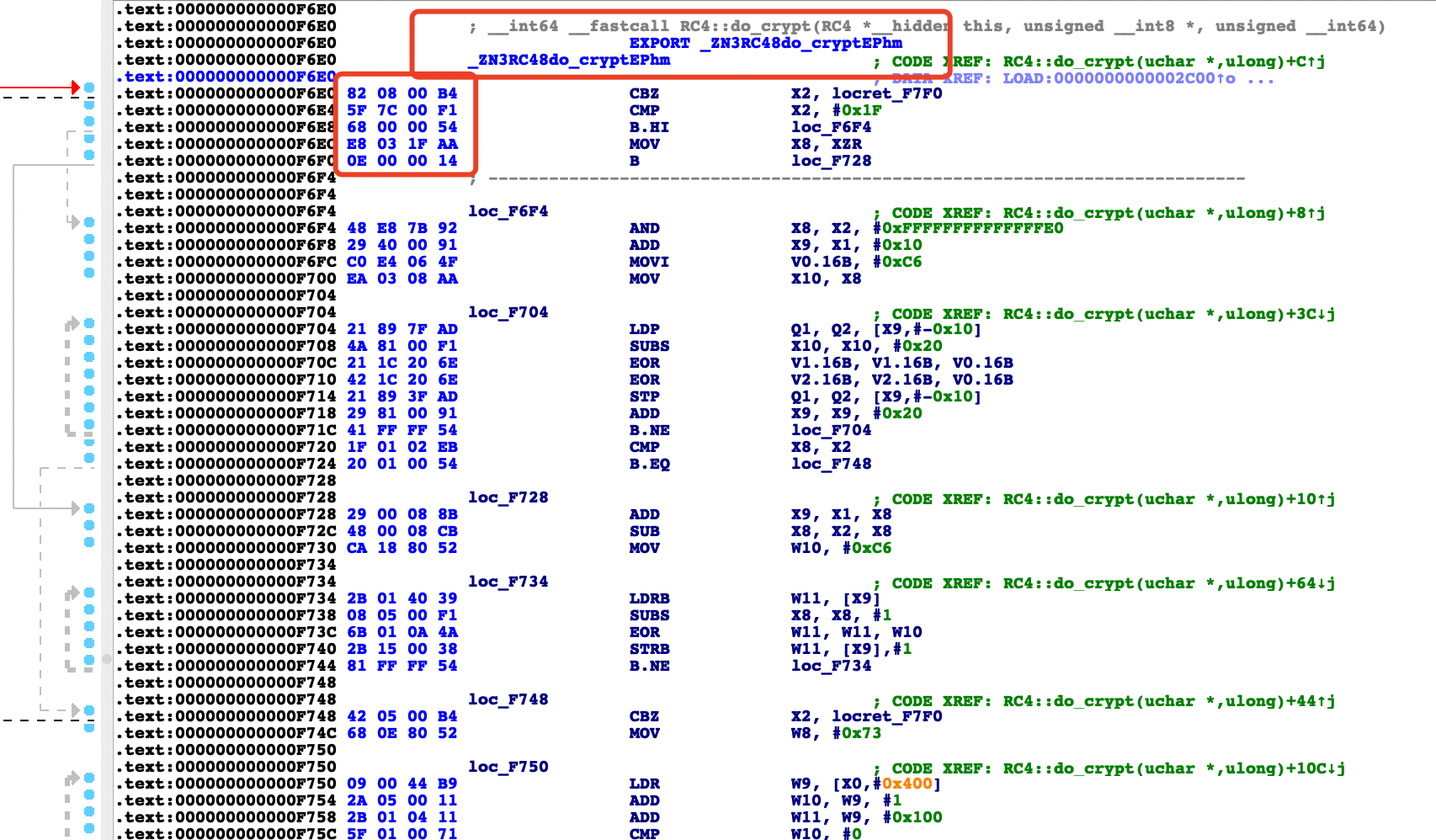Image resolution: width=1436 pixels, height=840 pixels.
Task: Click the loop arrow icon at address F734
Action: pos(72,593)
